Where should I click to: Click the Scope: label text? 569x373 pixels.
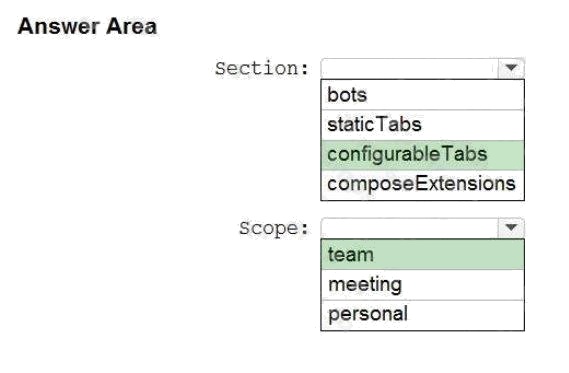[x=274, y=228]
